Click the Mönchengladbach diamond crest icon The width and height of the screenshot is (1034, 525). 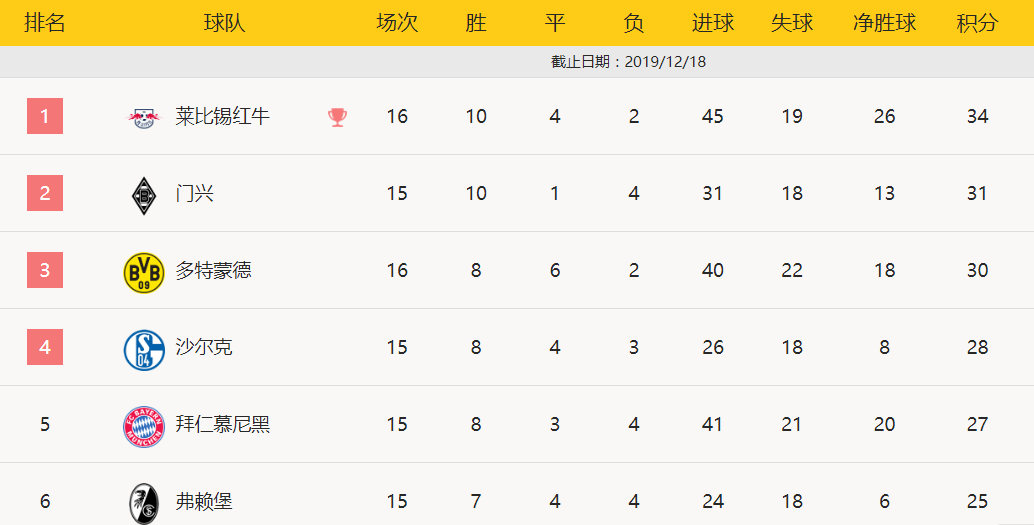(x=144, y=195)
